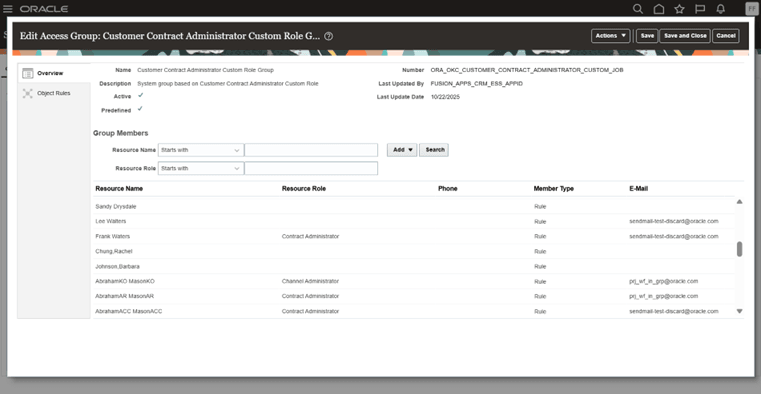
Task: Open the Actions dropdown menu
Action: [611, 36]
